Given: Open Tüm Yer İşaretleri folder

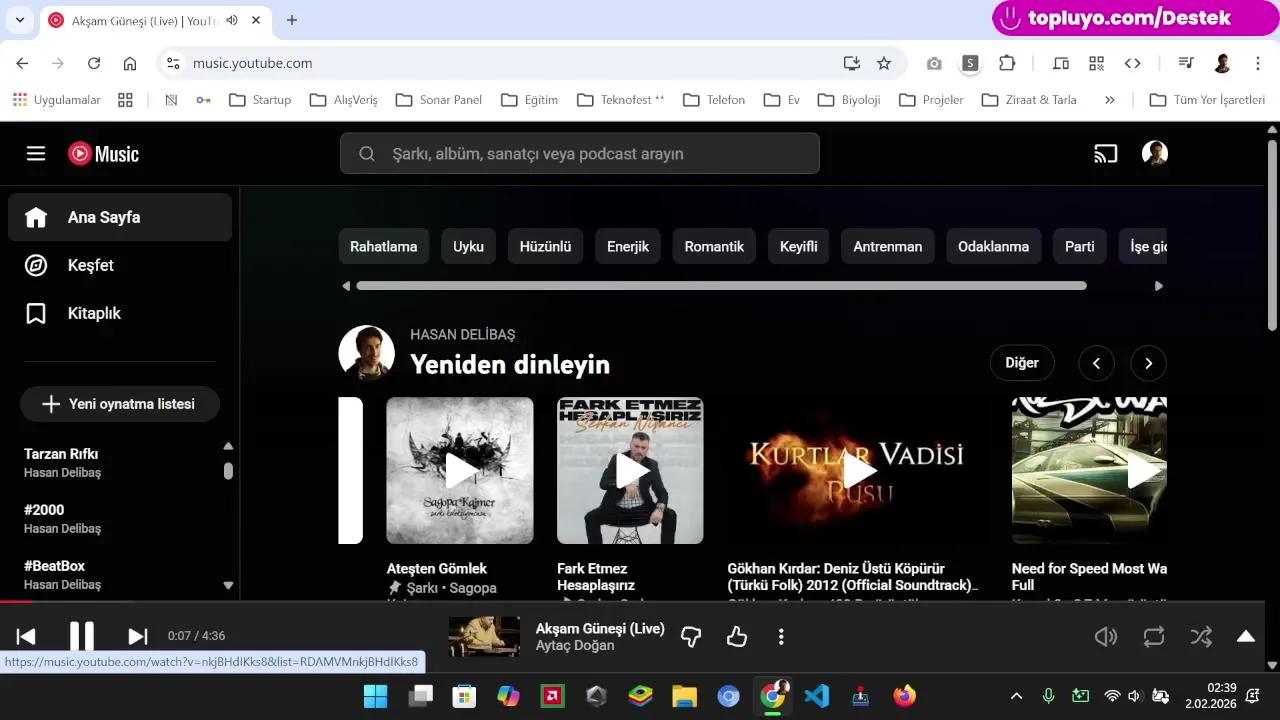Looking at the screenshot, I should click(x=1208, y=100).
